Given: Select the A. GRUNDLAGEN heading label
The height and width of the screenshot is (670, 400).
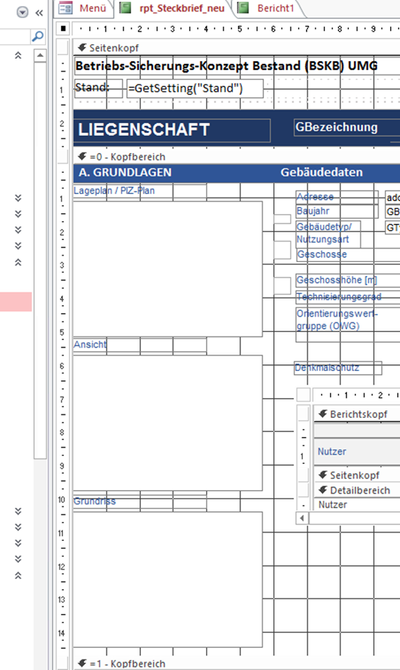Looking at the screenshot, I should click(x=125, y=172).
